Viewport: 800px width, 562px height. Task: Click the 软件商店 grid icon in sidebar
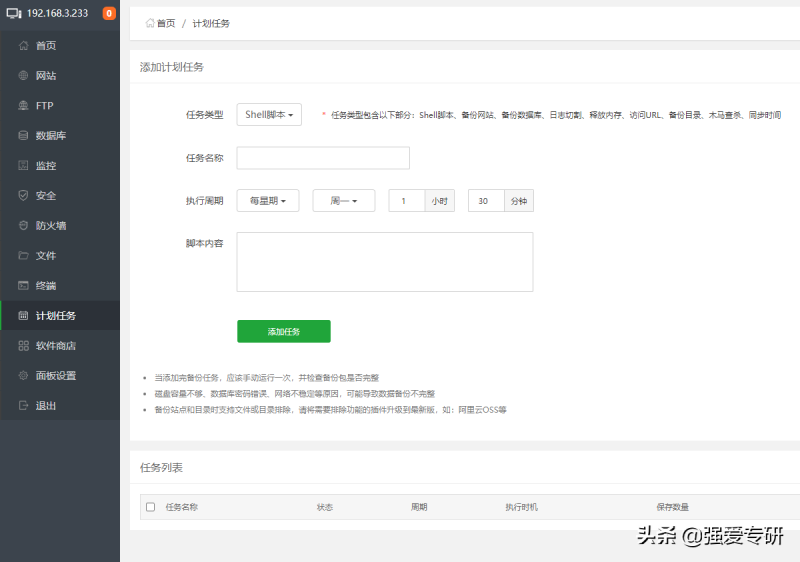[x=23, y=346]
